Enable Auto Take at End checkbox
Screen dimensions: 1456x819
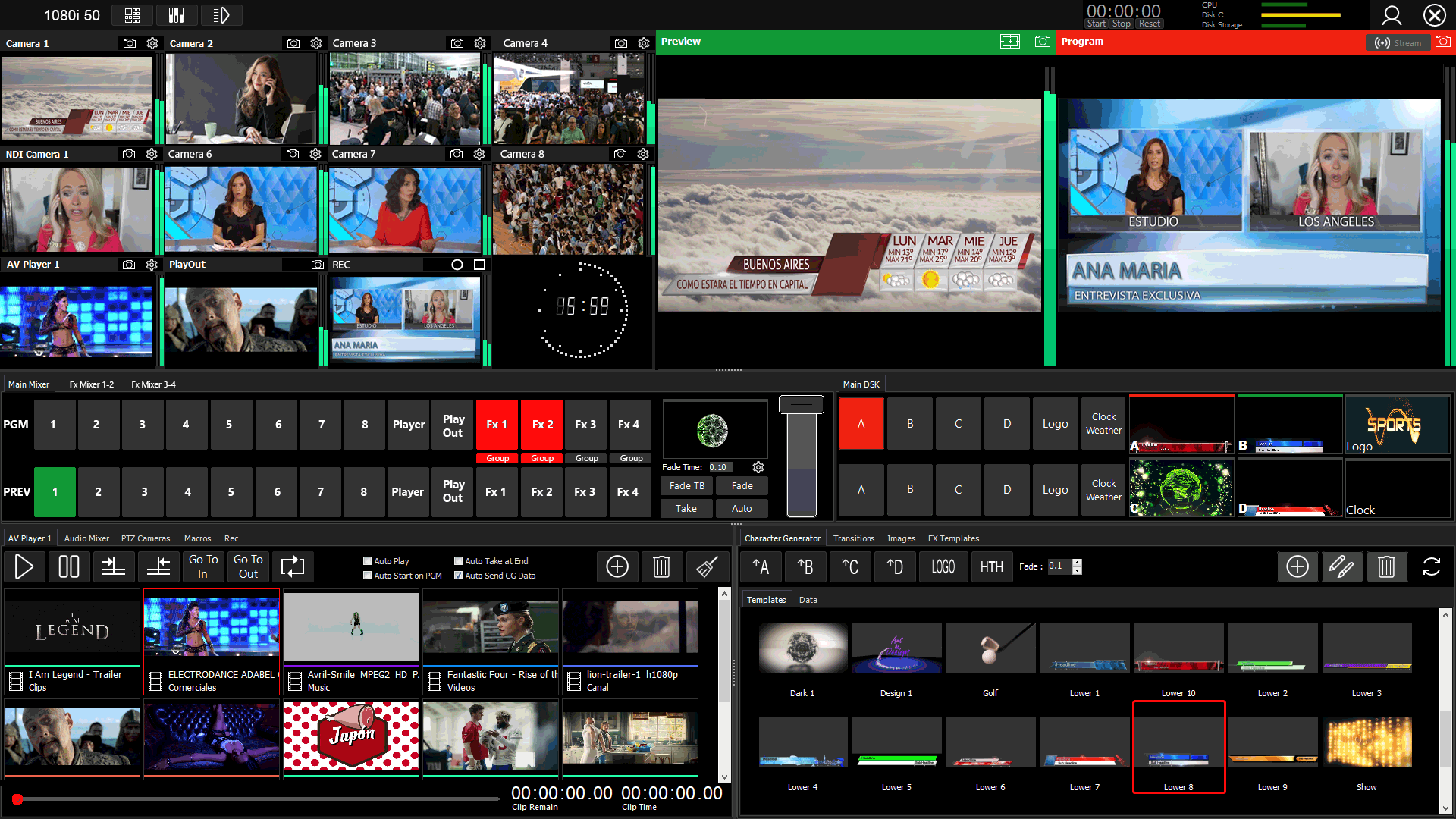(x=458, y=561)
